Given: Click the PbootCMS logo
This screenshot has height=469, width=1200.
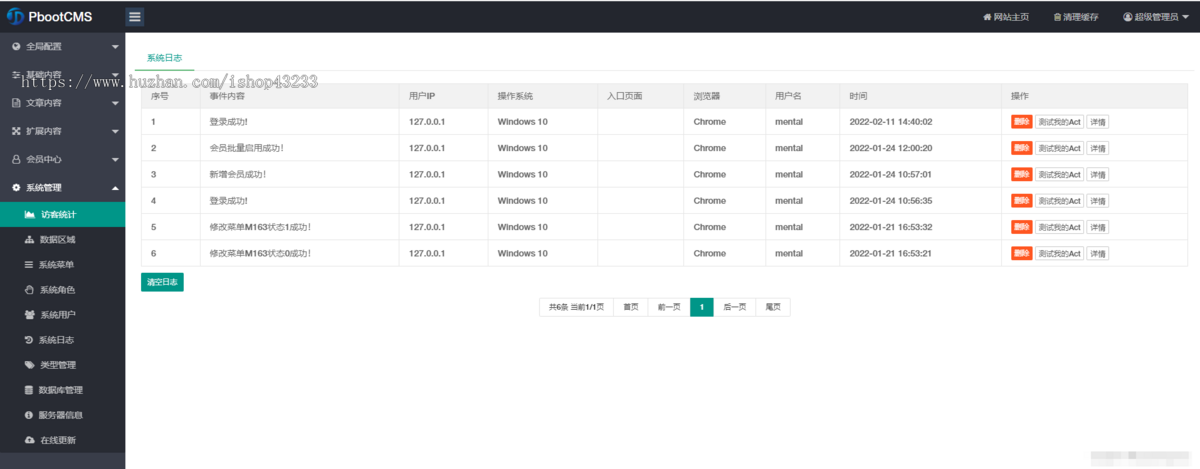Looking at the screenshot, I should [50, 17].
